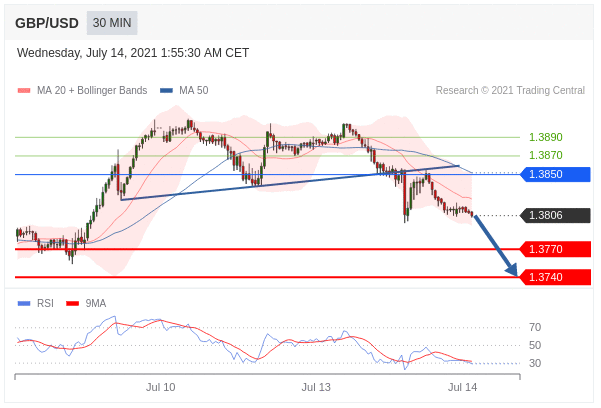Toggle the MA 50 legend entry
The height and width of the screenshot is (408, 601).
click(x=185, y=90)
